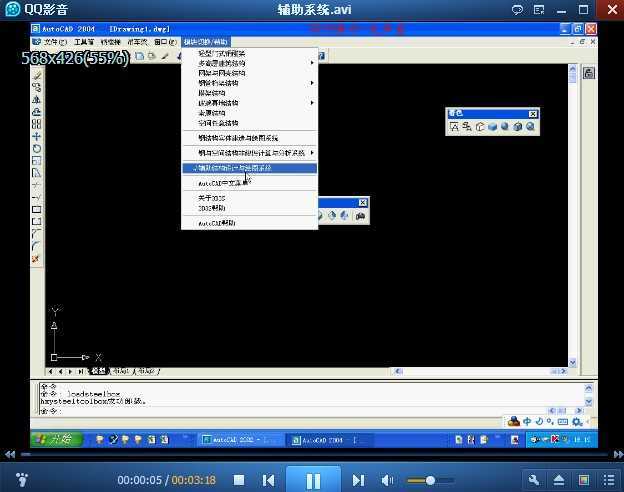The image size is (624, 492).
Task: Stop the video playback
Action: (239, 480)
